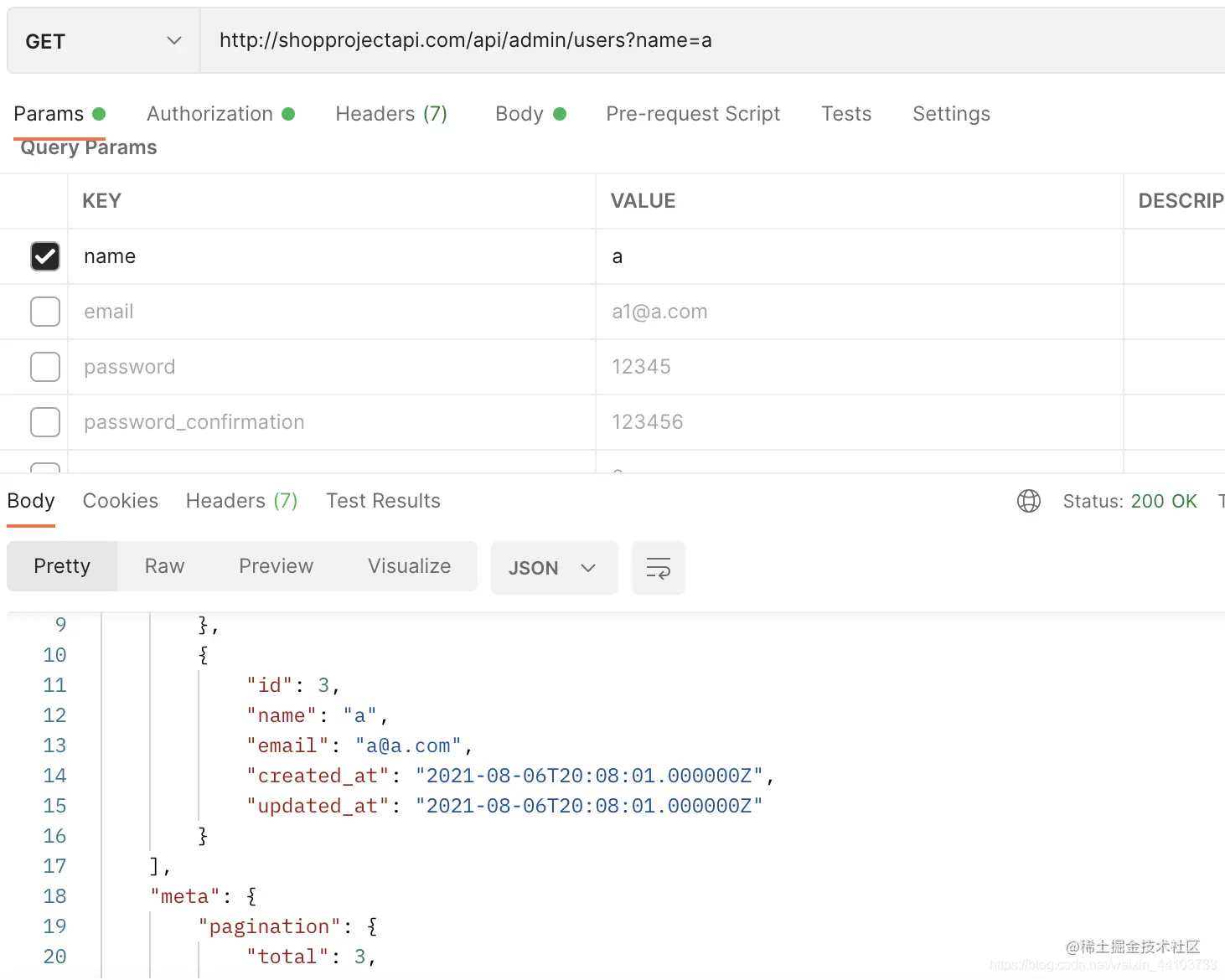The width and height of the screenshot is (1225, 980).
Task: Select the Pretty view button
Action: coord(62,566)
